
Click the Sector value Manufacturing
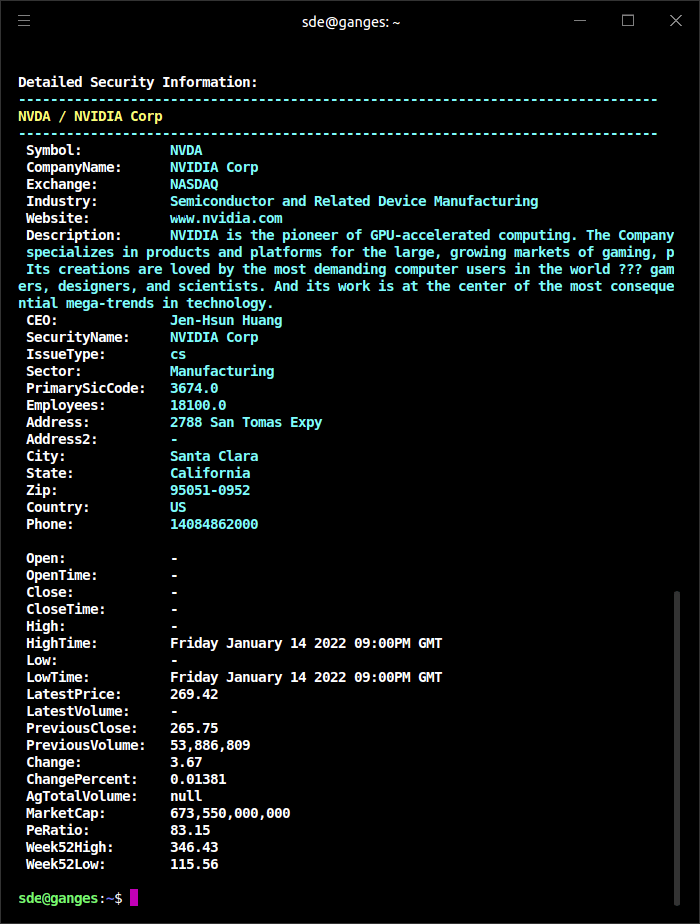click(x=222, y=372)
